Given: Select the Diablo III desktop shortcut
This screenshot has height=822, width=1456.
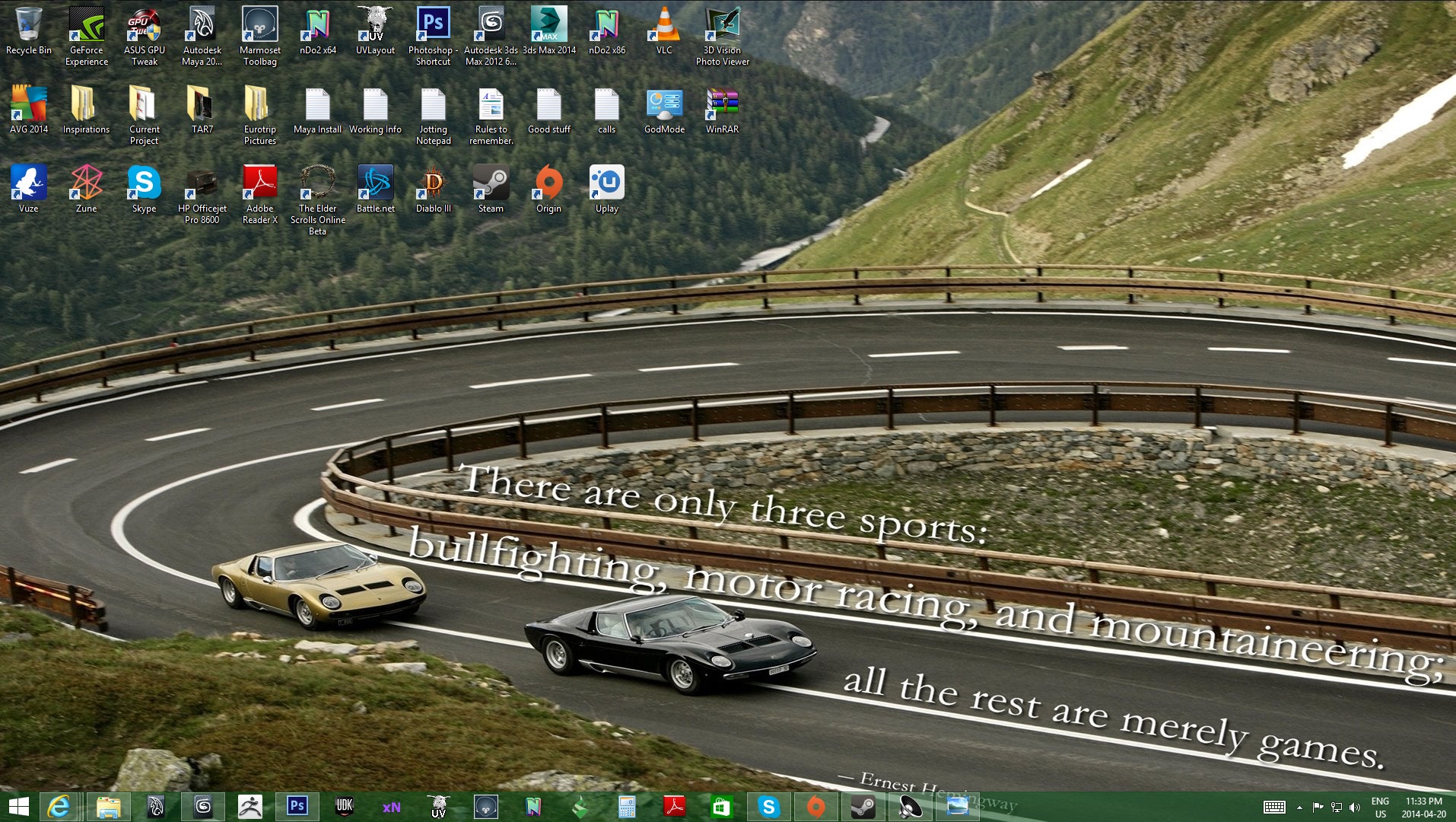Looking at the screenshot, I should pos(434,189).
